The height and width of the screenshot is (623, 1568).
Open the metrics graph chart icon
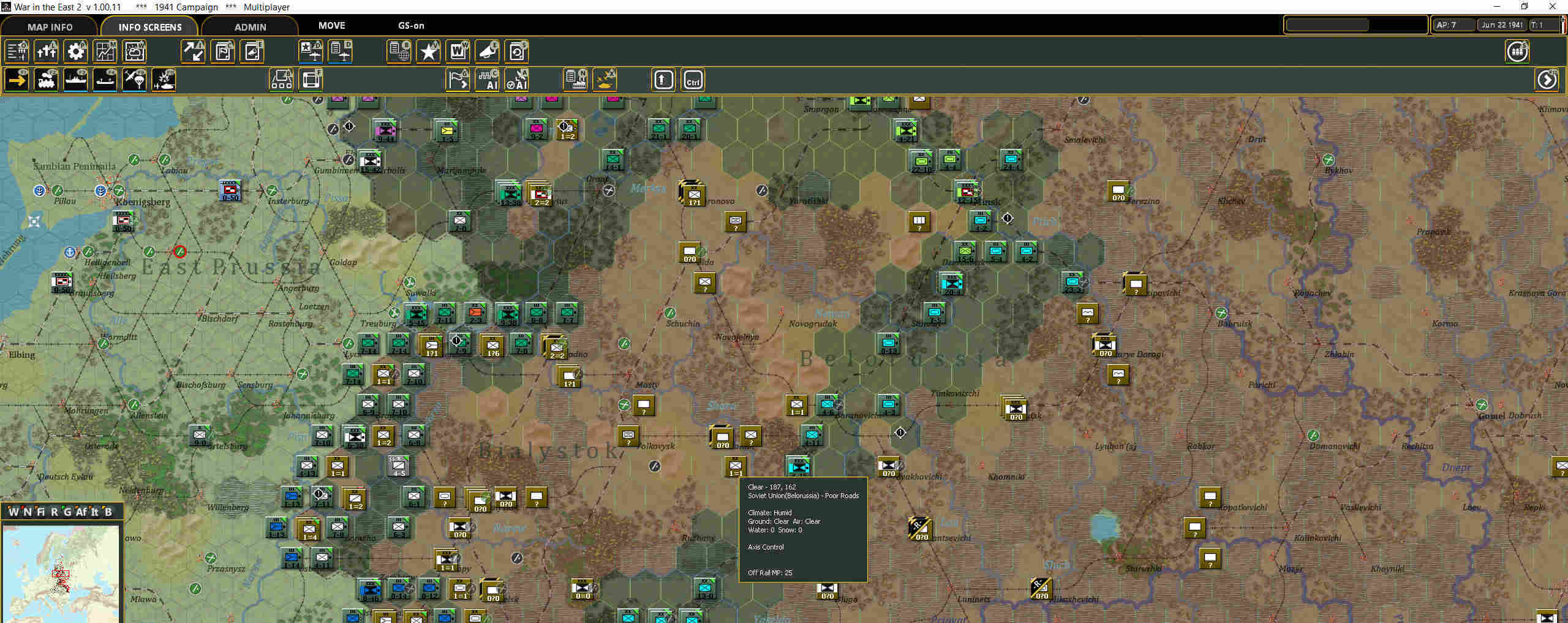(105, 51)
